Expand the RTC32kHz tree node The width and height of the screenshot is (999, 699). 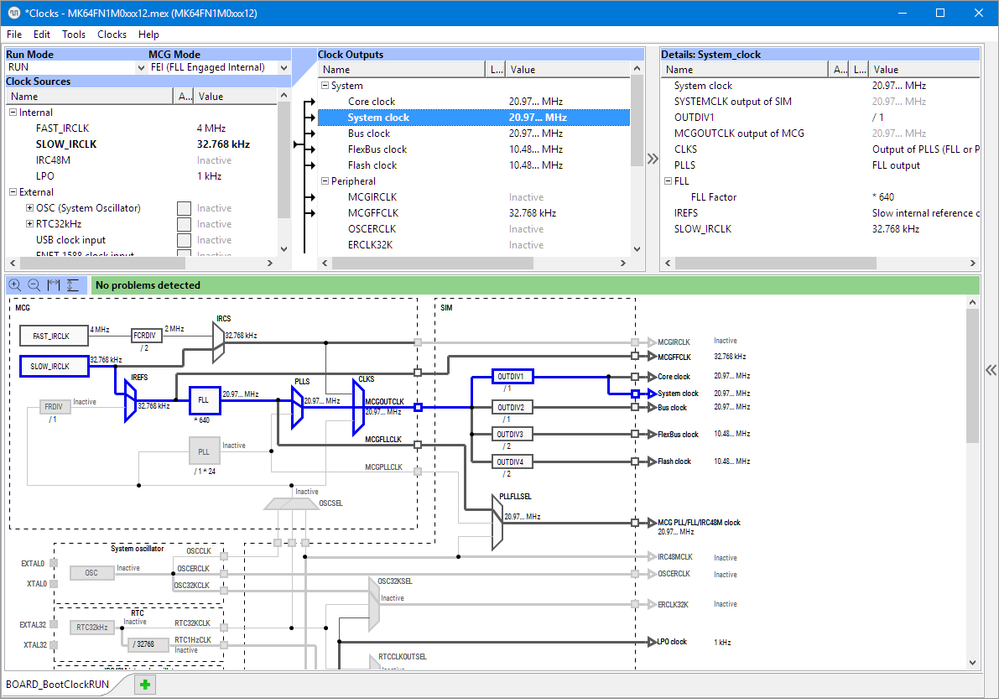coord(29,224)
